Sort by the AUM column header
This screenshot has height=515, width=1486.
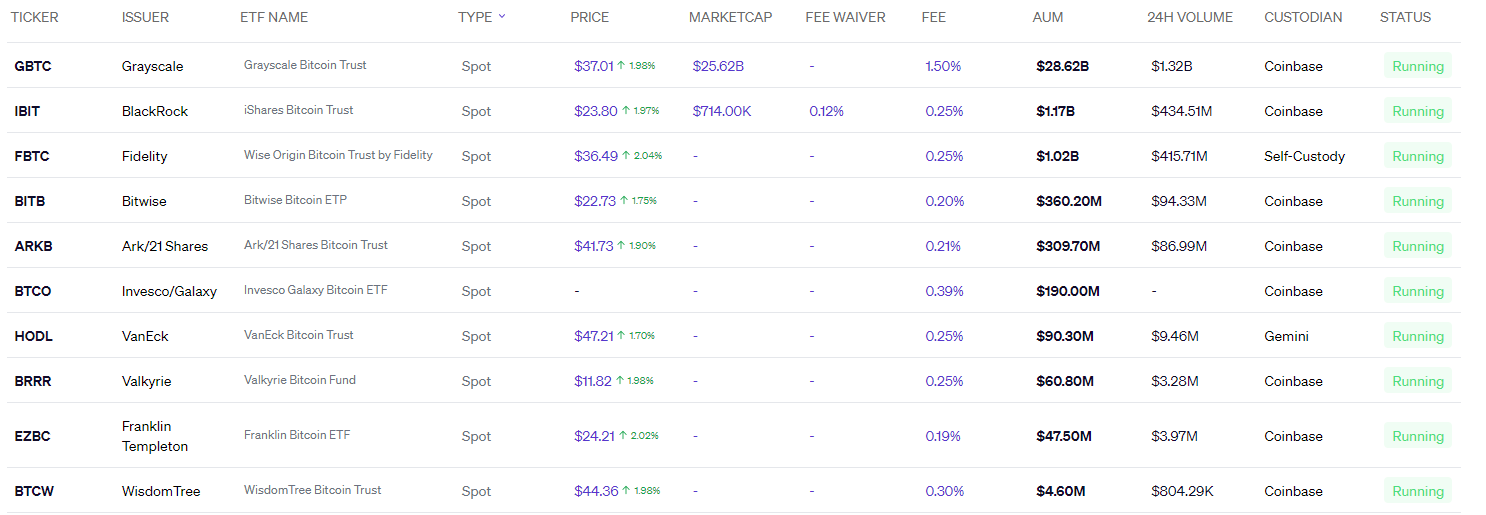tap(1048, 17)
